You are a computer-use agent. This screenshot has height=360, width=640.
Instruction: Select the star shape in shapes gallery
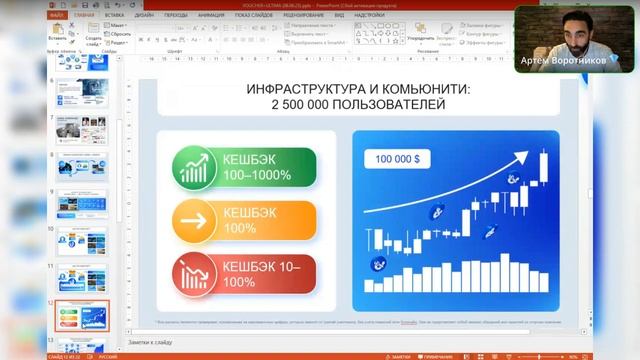[395, 41]
